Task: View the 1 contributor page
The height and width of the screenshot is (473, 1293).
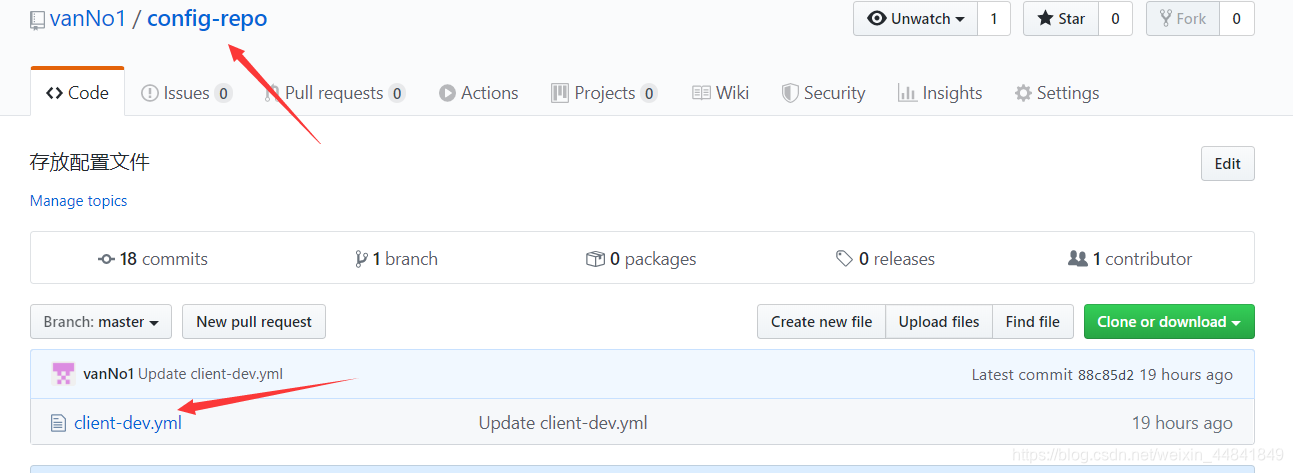Action: (1130, 259)
